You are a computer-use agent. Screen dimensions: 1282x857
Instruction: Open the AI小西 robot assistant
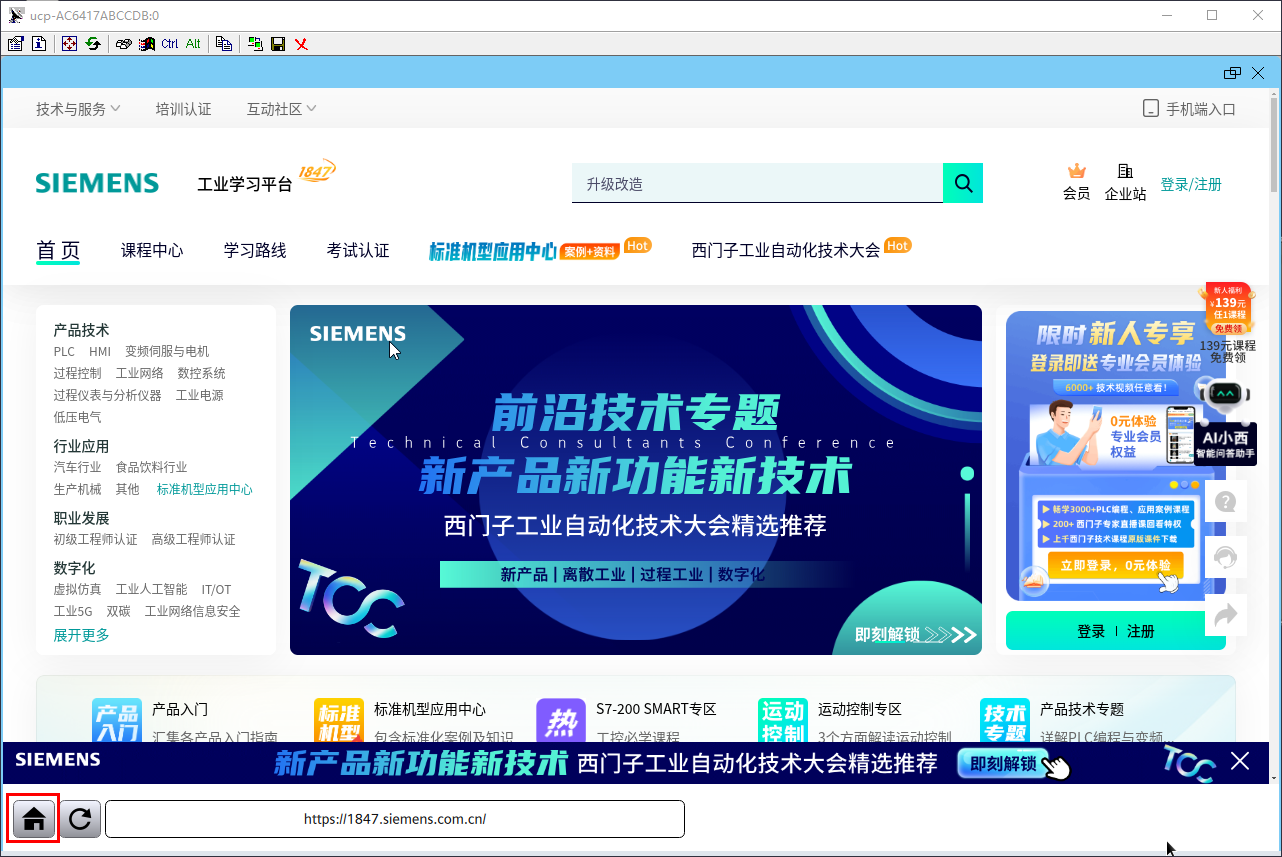[x=1226, y=421]
